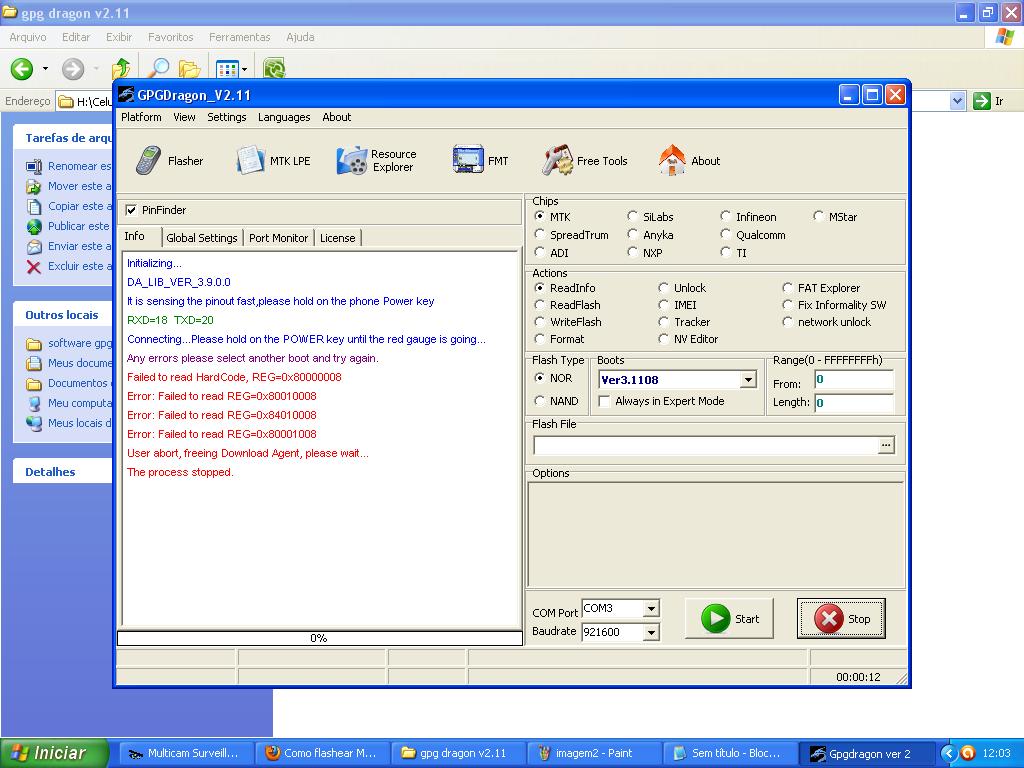This screenshot has width=1024, height=768.
Task: Click the 0% progress bar
Action: pos(319,638)
